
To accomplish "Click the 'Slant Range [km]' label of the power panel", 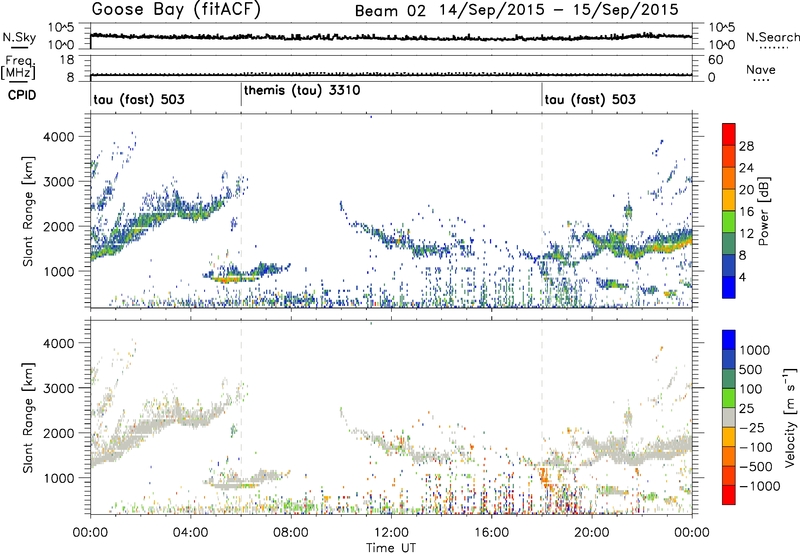I will pyautogui.click(x=28, y=211).
